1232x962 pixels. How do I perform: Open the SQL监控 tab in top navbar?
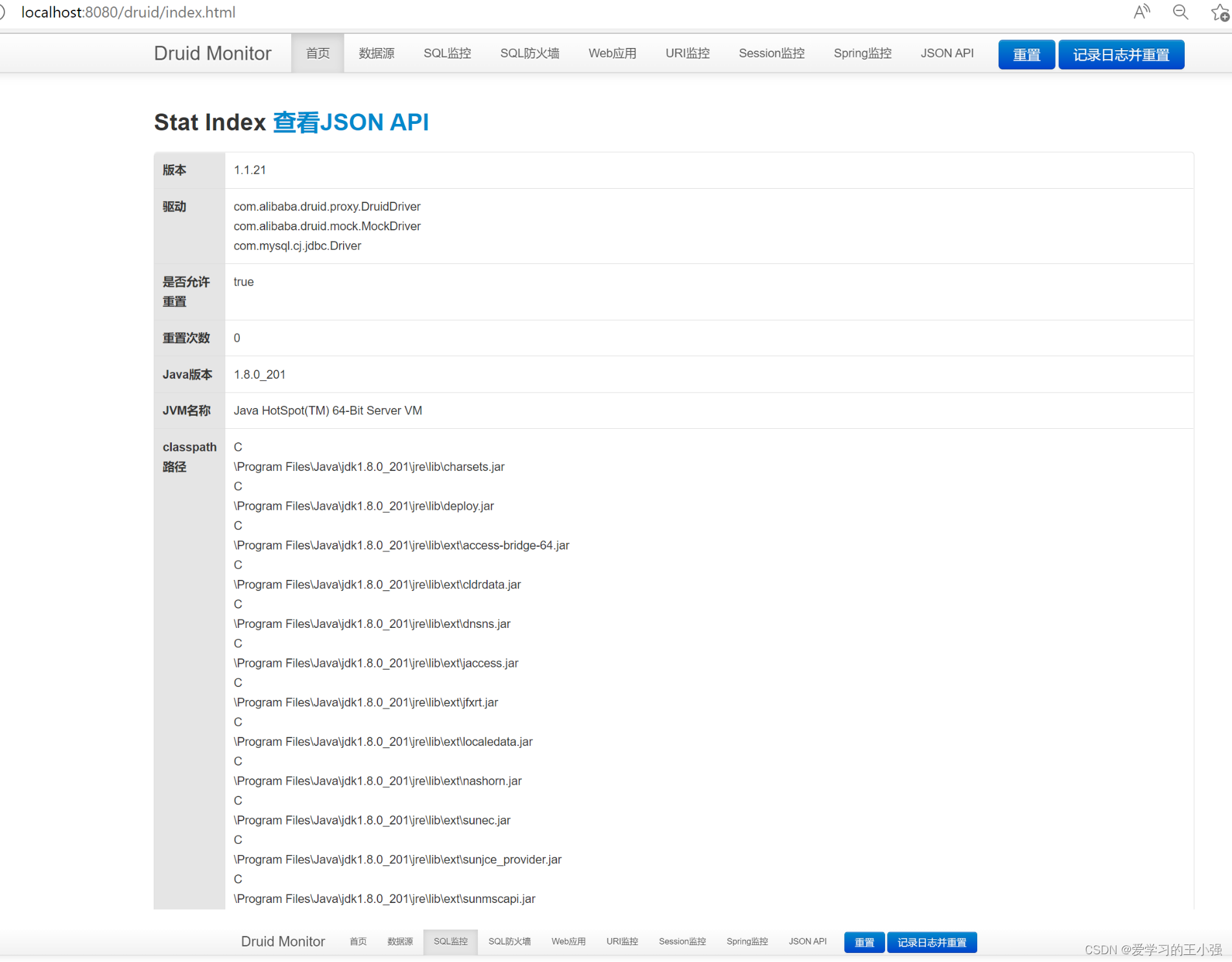[447, 53]
